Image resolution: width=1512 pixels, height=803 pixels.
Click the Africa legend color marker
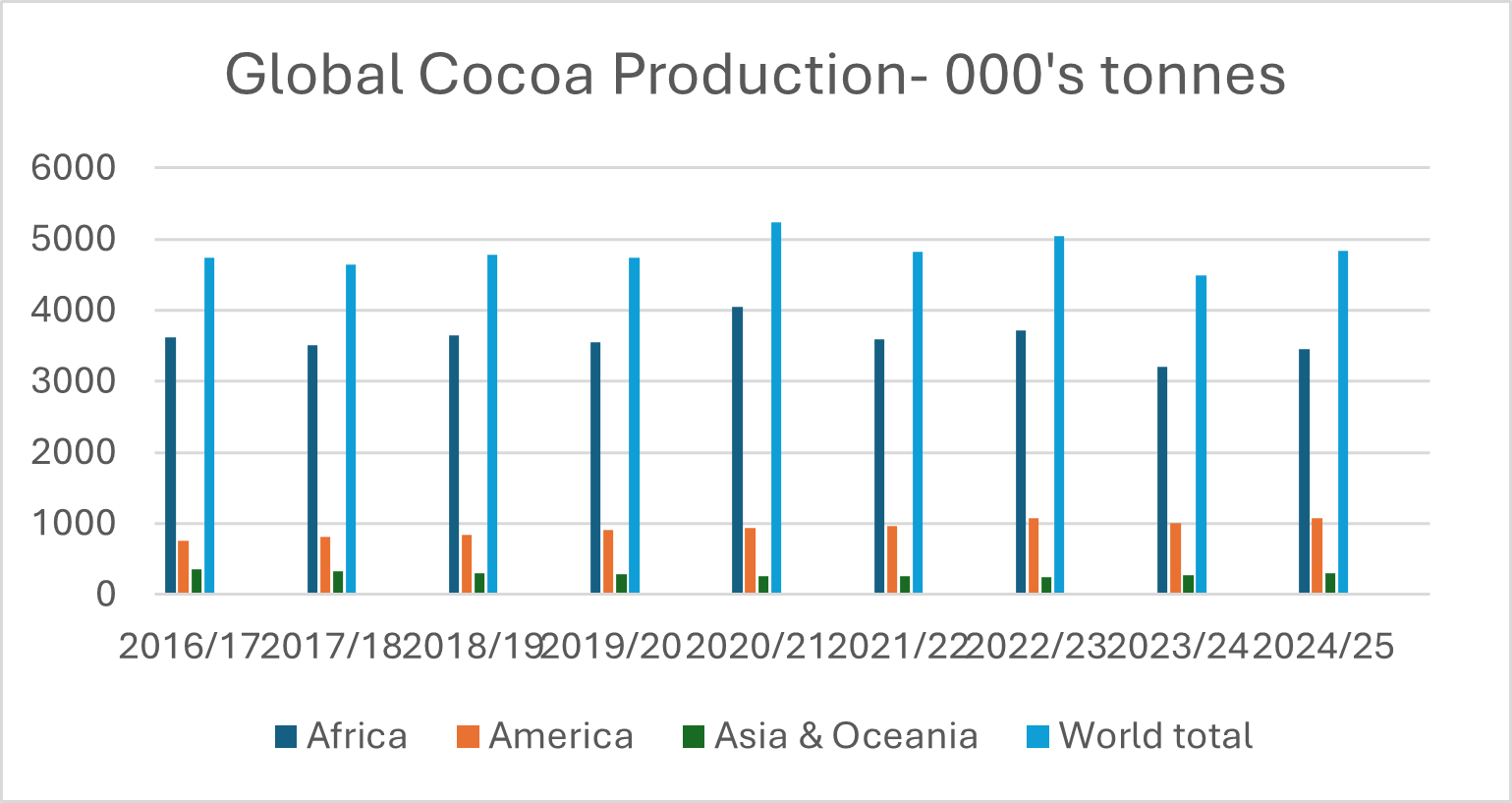286,735
